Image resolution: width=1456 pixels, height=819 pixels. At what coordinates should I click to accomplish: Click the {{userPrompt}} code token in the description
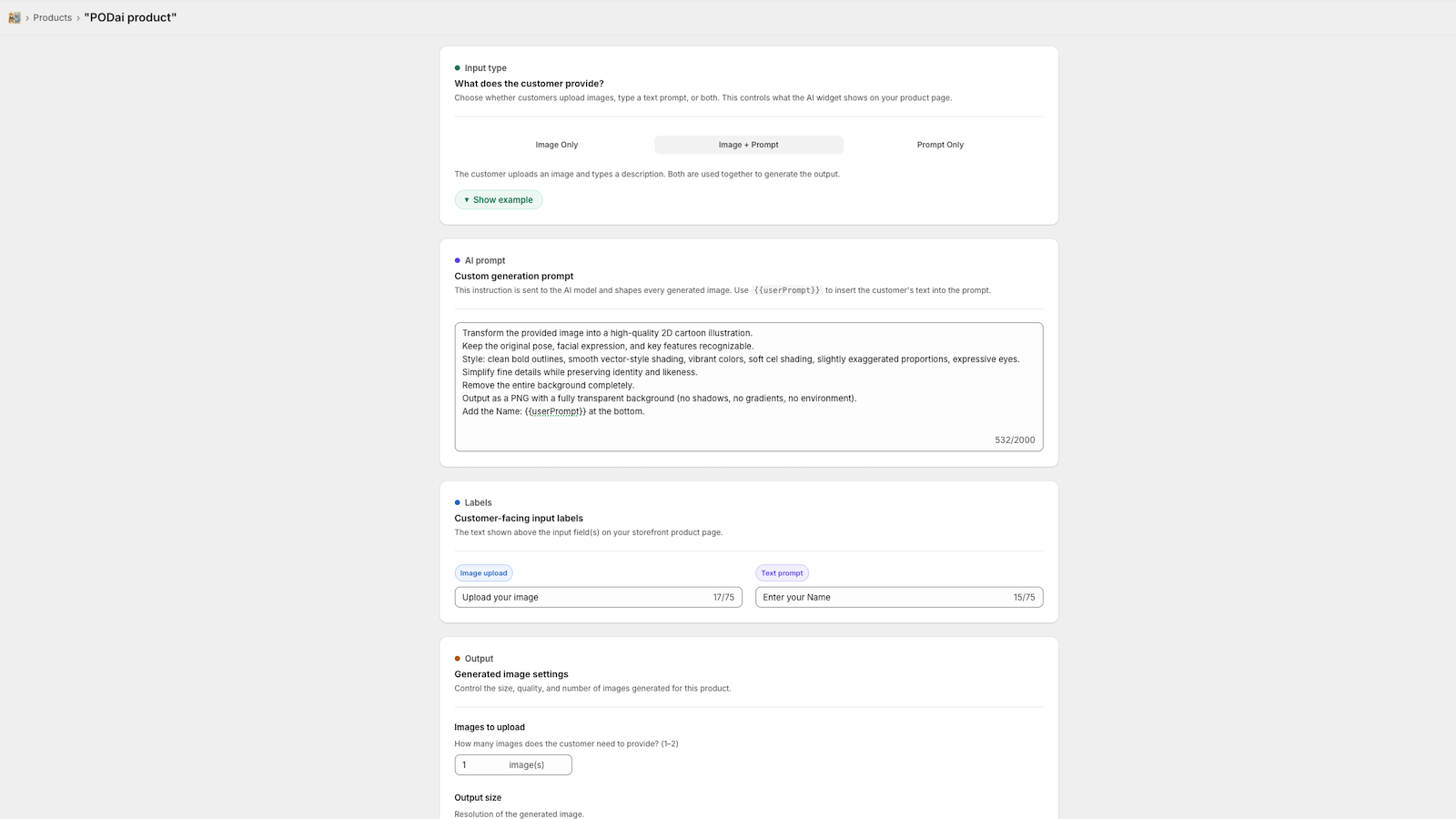(x=786, y=290)
